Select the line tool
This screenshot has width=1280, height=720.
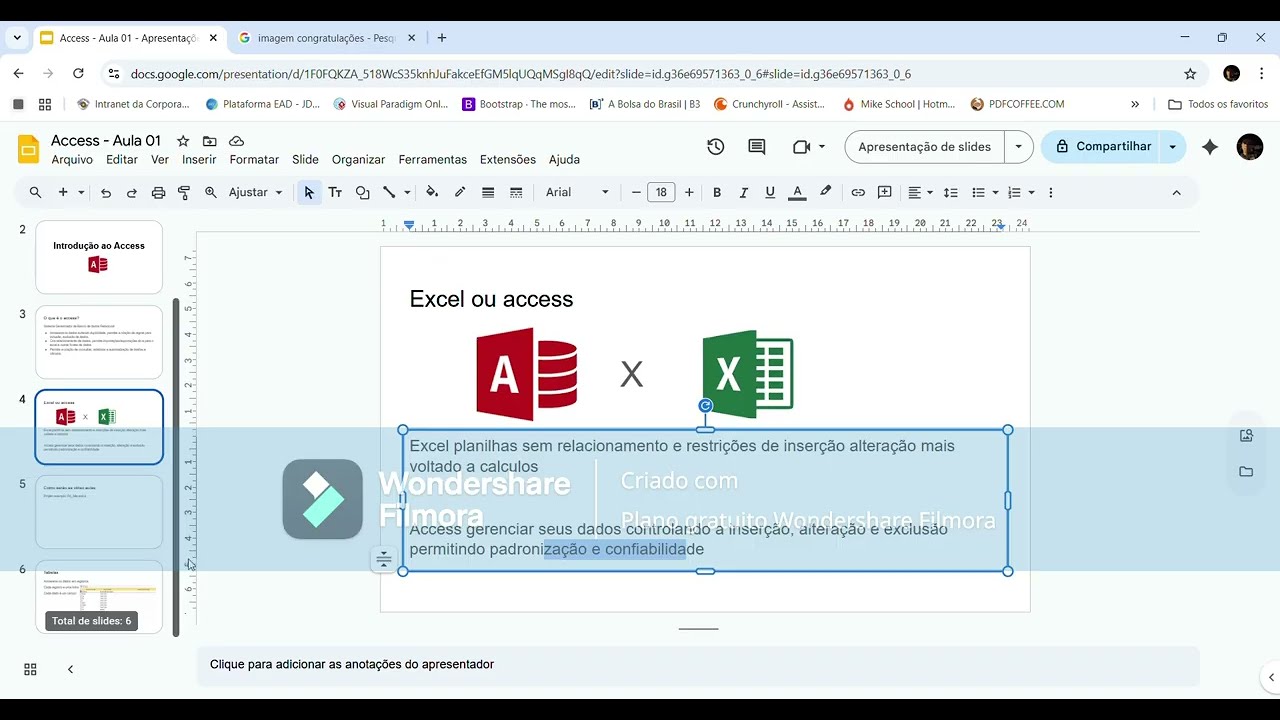(x=389, y=192)
